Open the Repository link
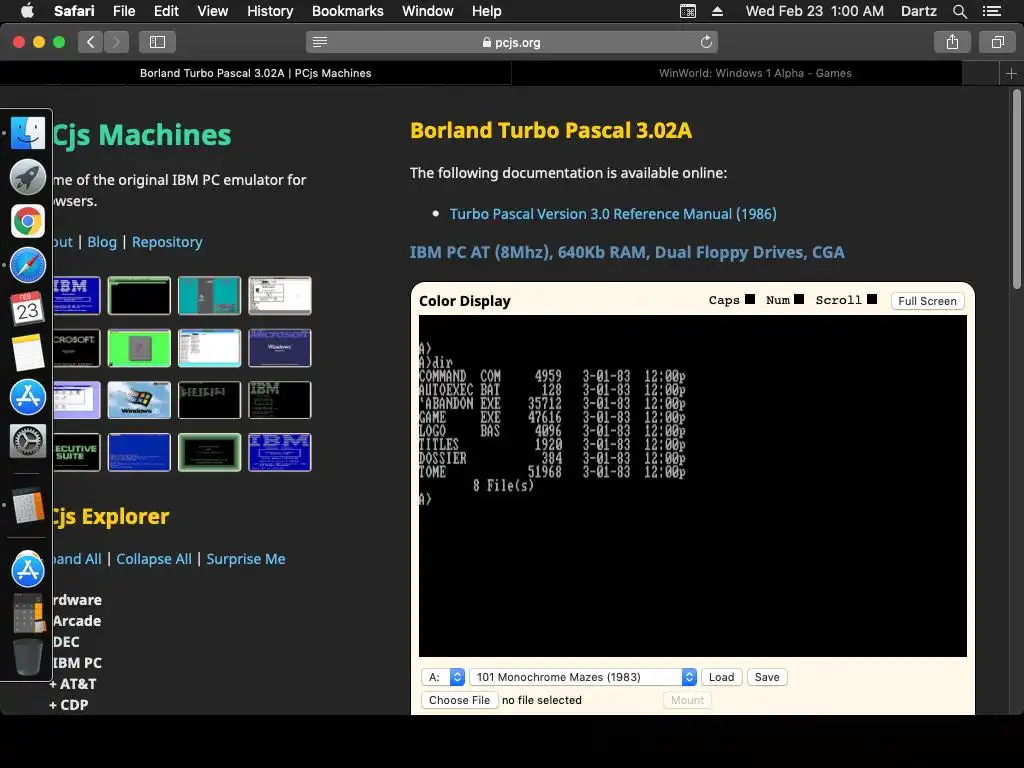The width and height of the screenshot is (1024, 768). coord(167,242)
